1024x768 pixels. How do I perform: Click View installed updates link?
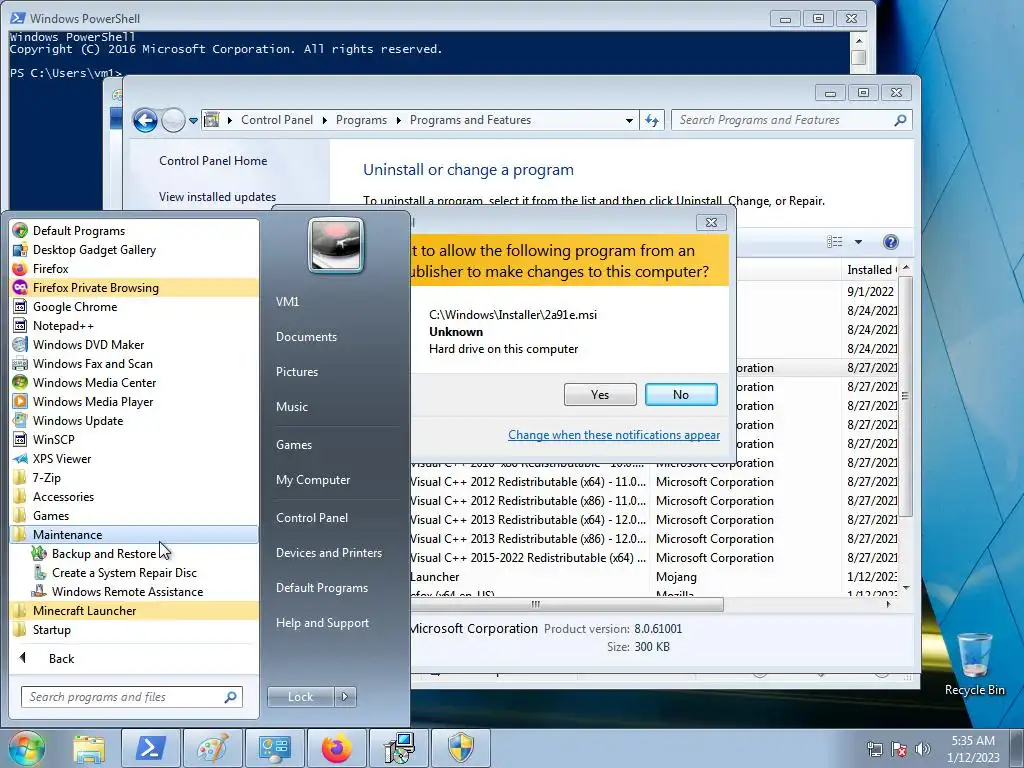coord(217,197)
